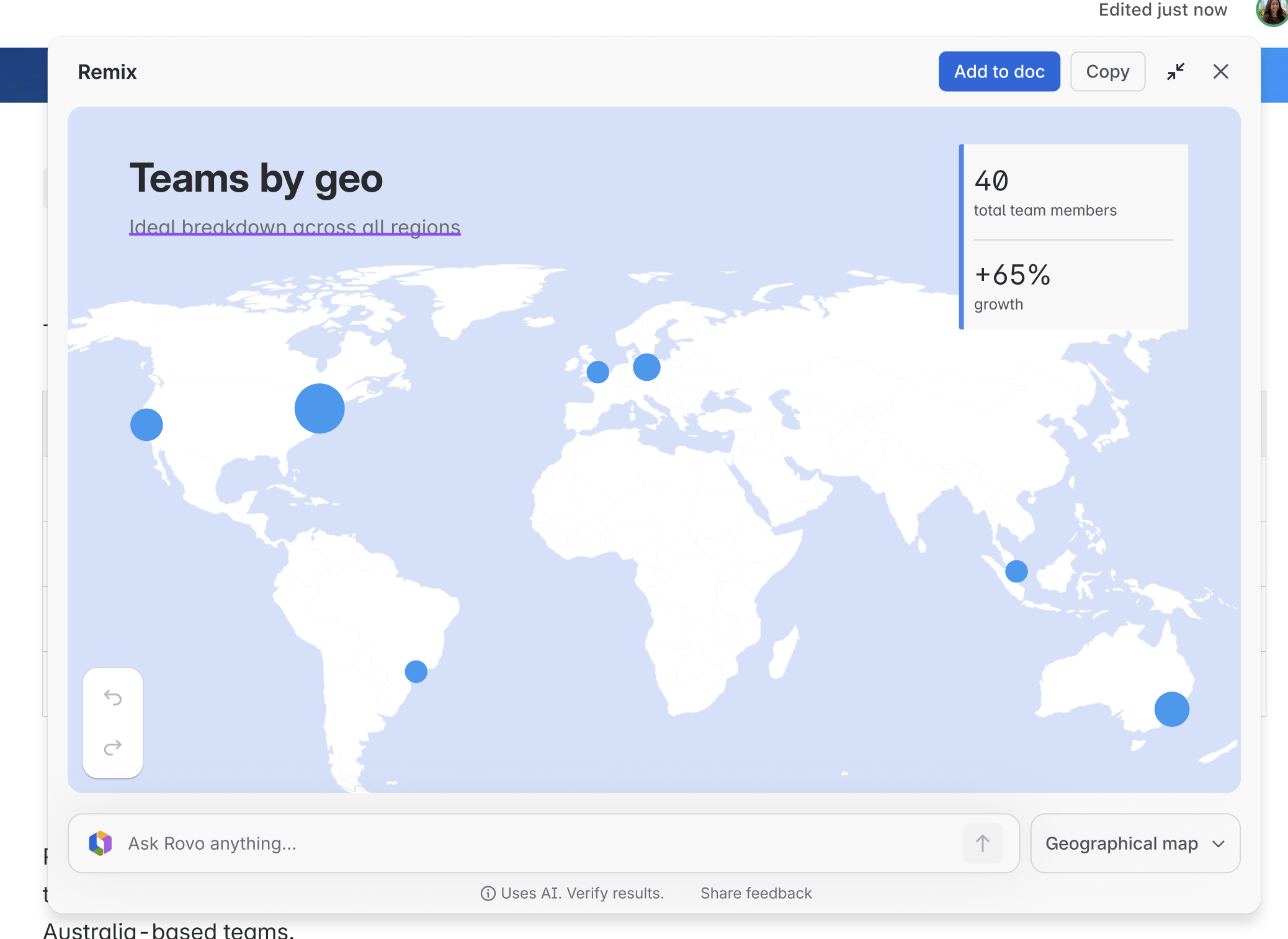Submit the prompt with the arrow icon
This screenshot has width=1288, height=939.
point(982,843)
